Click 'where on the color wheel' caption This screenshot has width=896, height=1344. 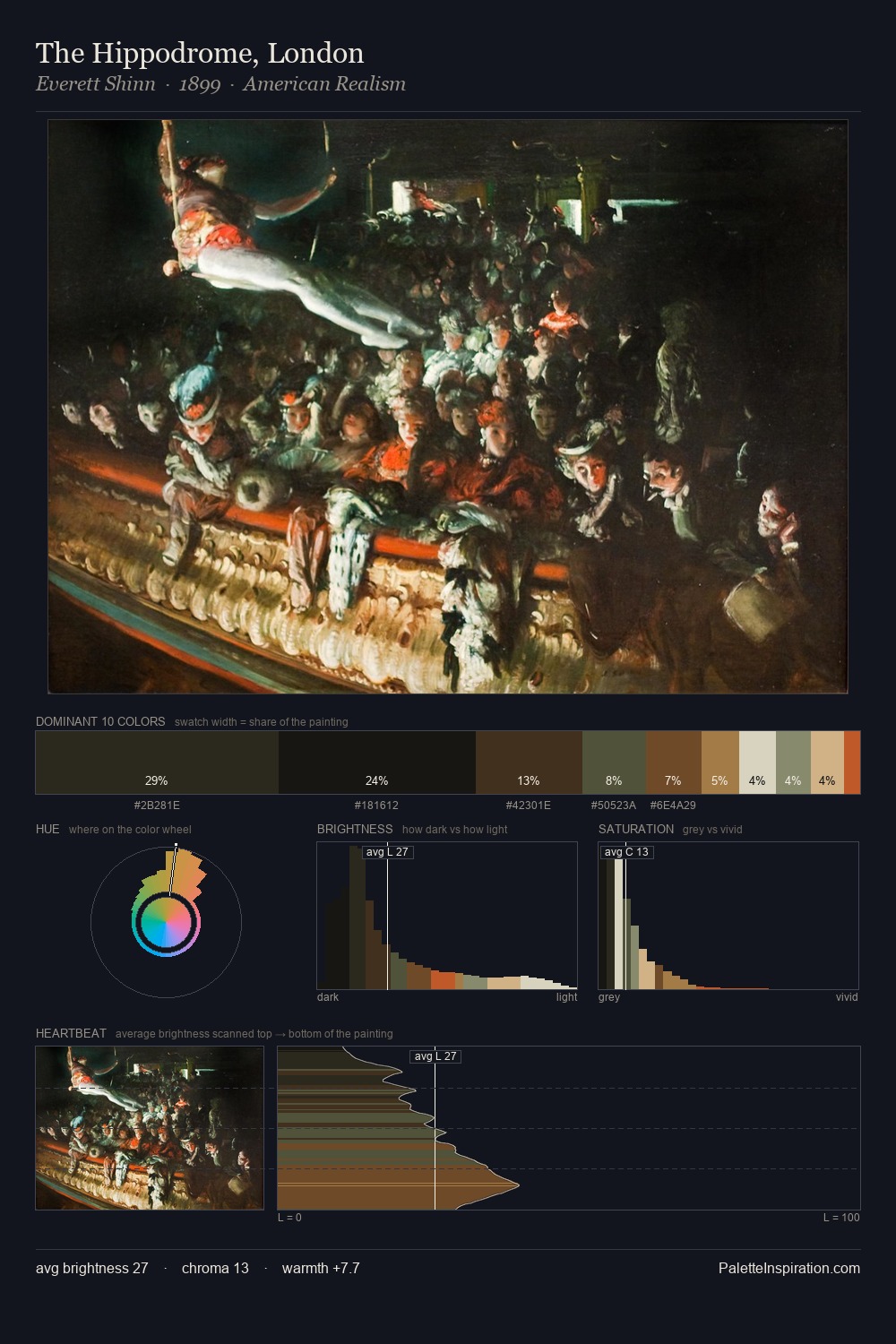tap(130, 830)
